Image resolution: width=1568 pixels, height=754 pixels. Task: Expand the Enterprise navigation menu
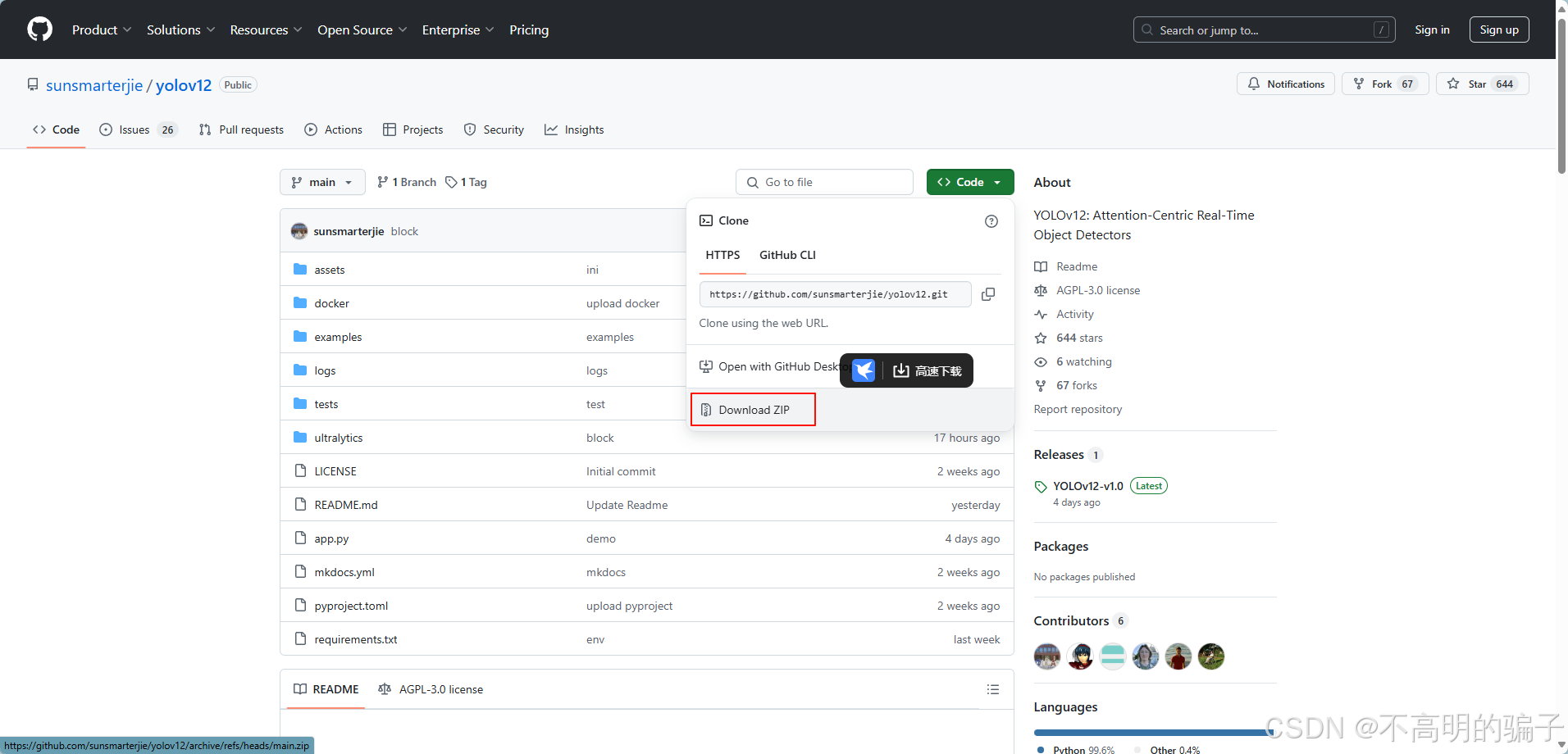[x=458, y=30]
